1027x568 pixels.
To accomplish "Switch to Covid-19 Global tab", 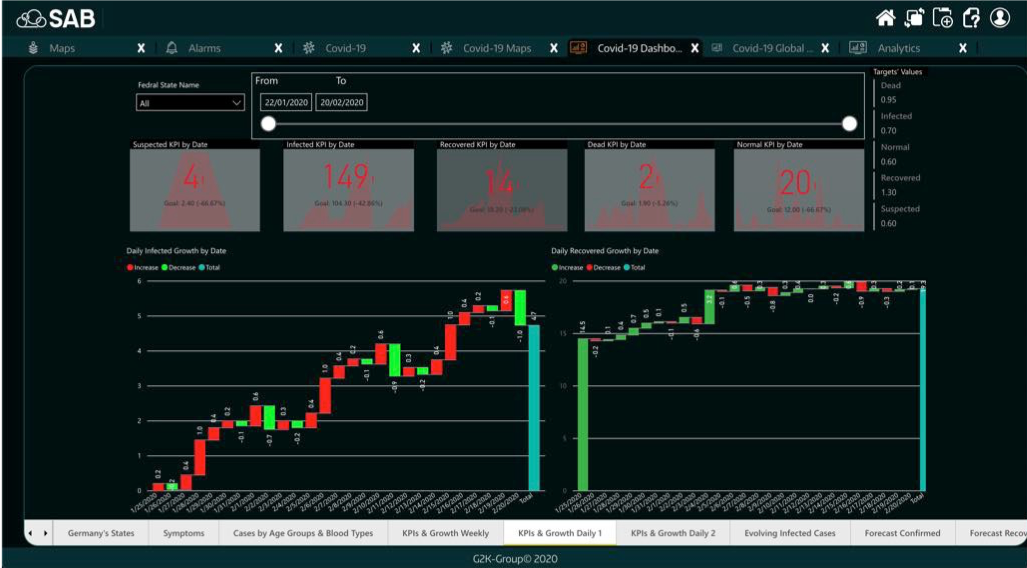I will point(770,48).
